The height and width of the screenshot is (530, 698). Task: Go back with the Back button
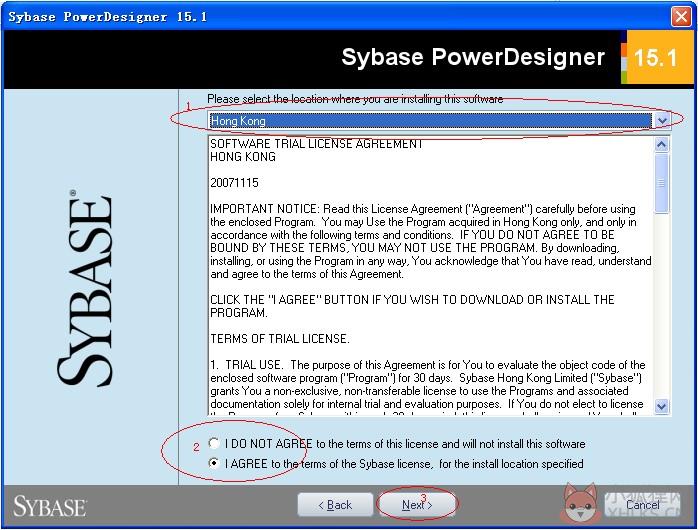[x=335, y=505]
